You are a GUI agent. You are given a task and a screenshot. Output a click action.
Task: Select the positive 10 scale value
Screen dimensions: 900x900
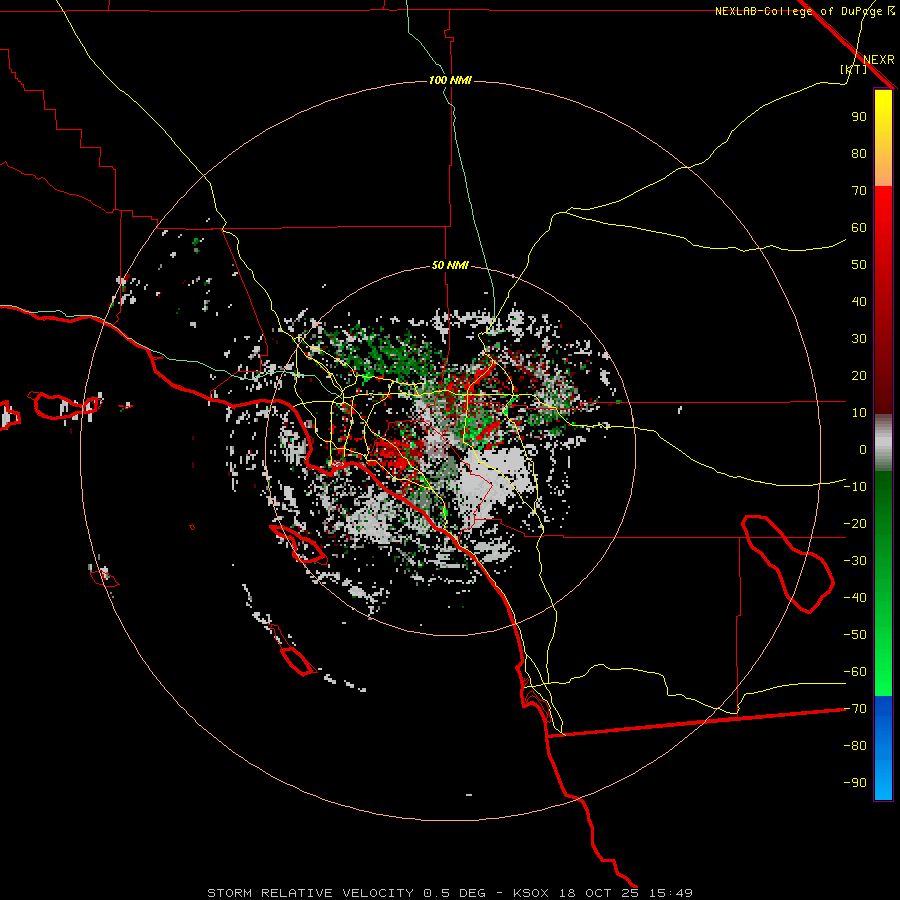[859, 413]
